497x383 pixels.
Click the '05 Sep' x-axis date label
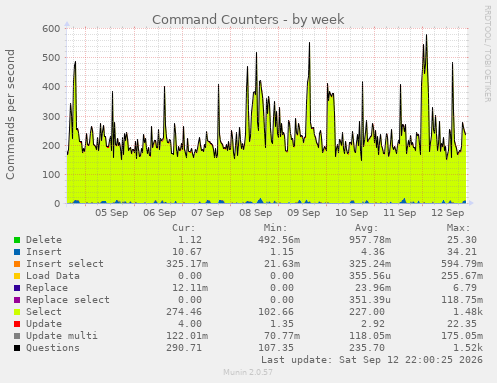[112, 213]
